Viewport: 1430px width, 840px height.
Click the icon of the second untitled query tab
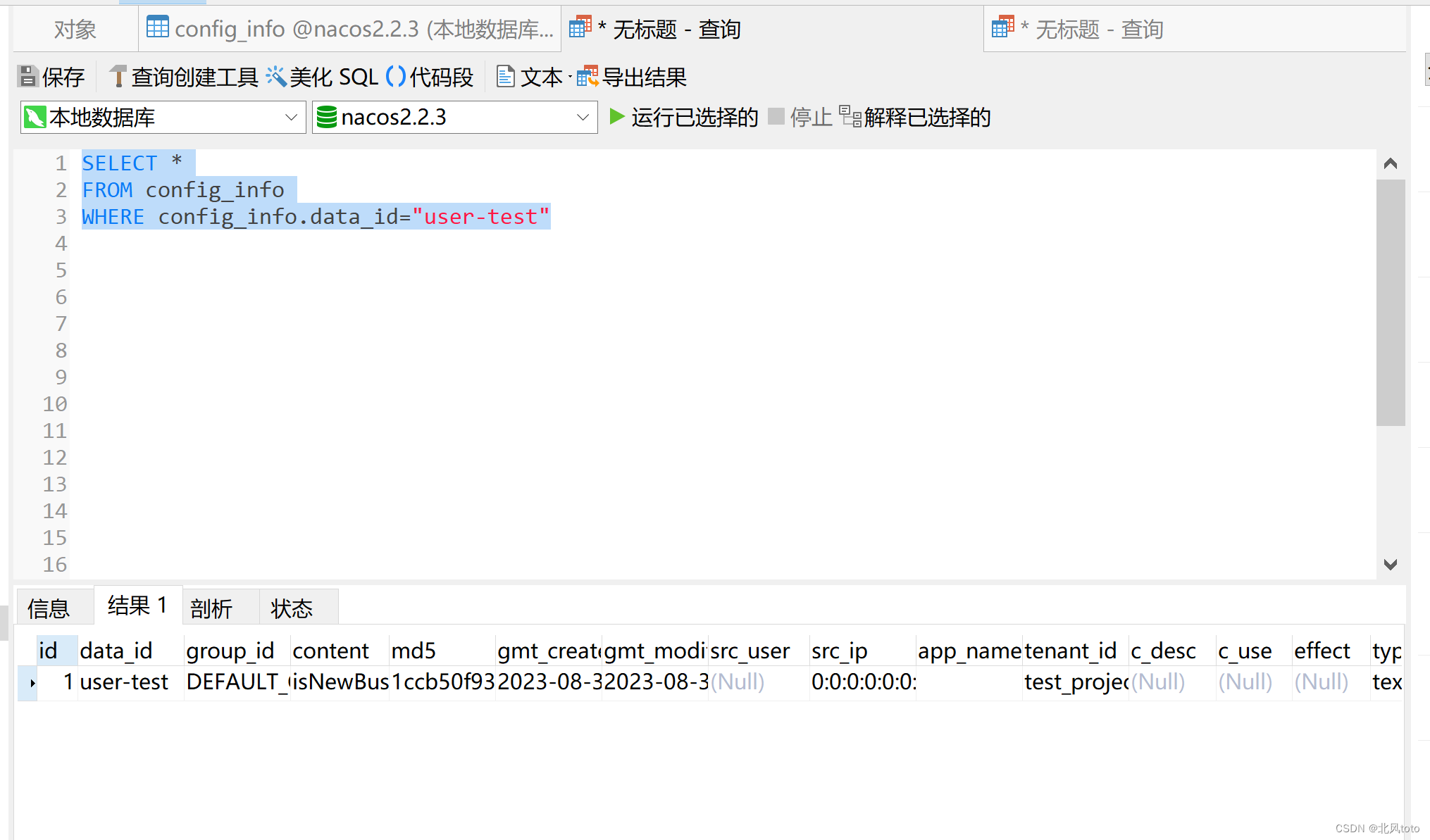coord(1003,27)
